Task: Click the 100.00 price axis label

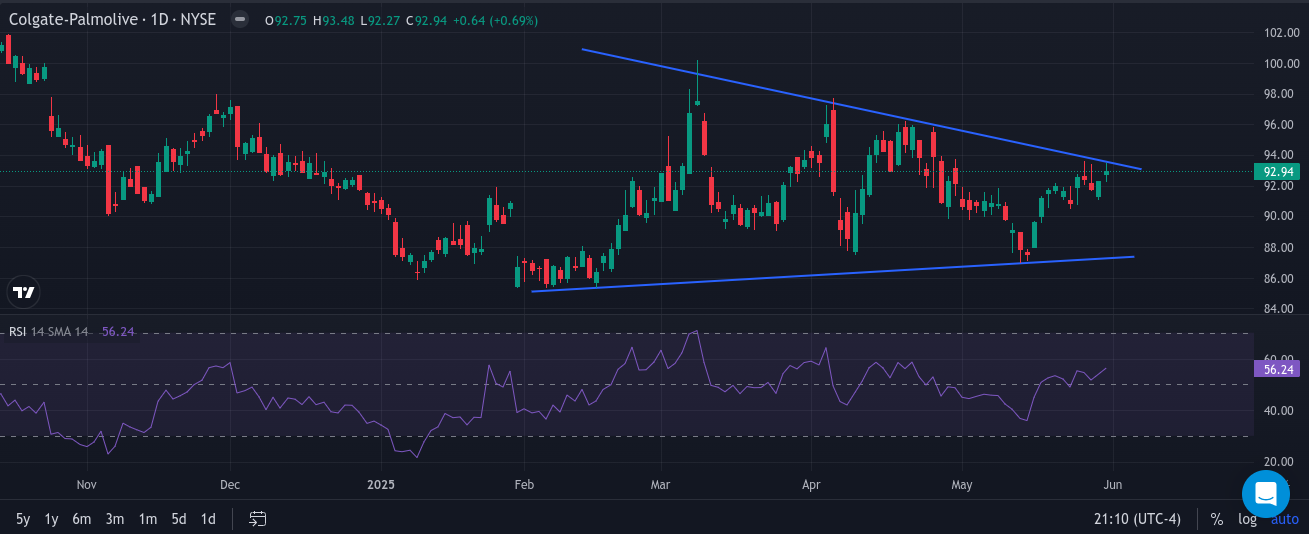Action: coord(1280,64)
